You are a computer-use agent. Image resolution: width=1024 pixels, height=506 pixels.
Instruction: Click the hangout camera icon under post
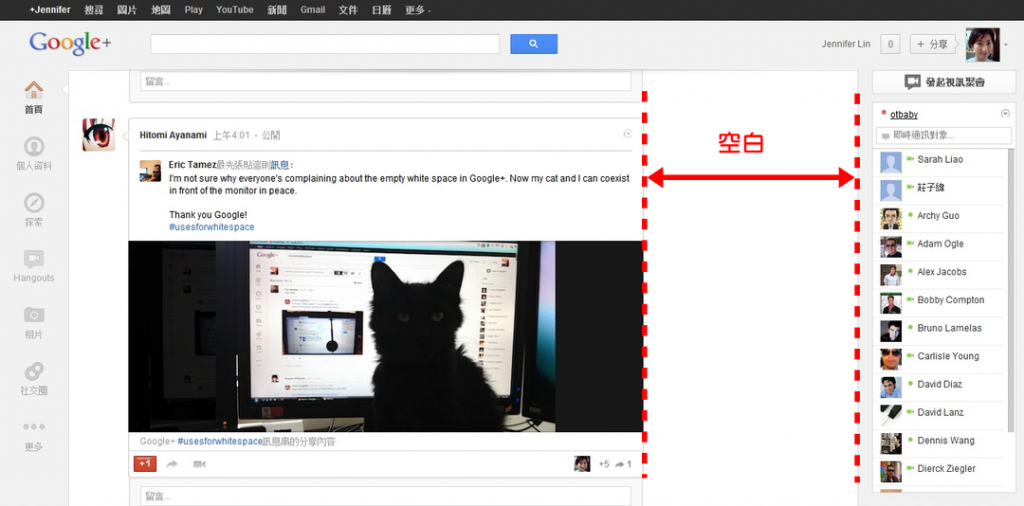click(x=199, y=464)
